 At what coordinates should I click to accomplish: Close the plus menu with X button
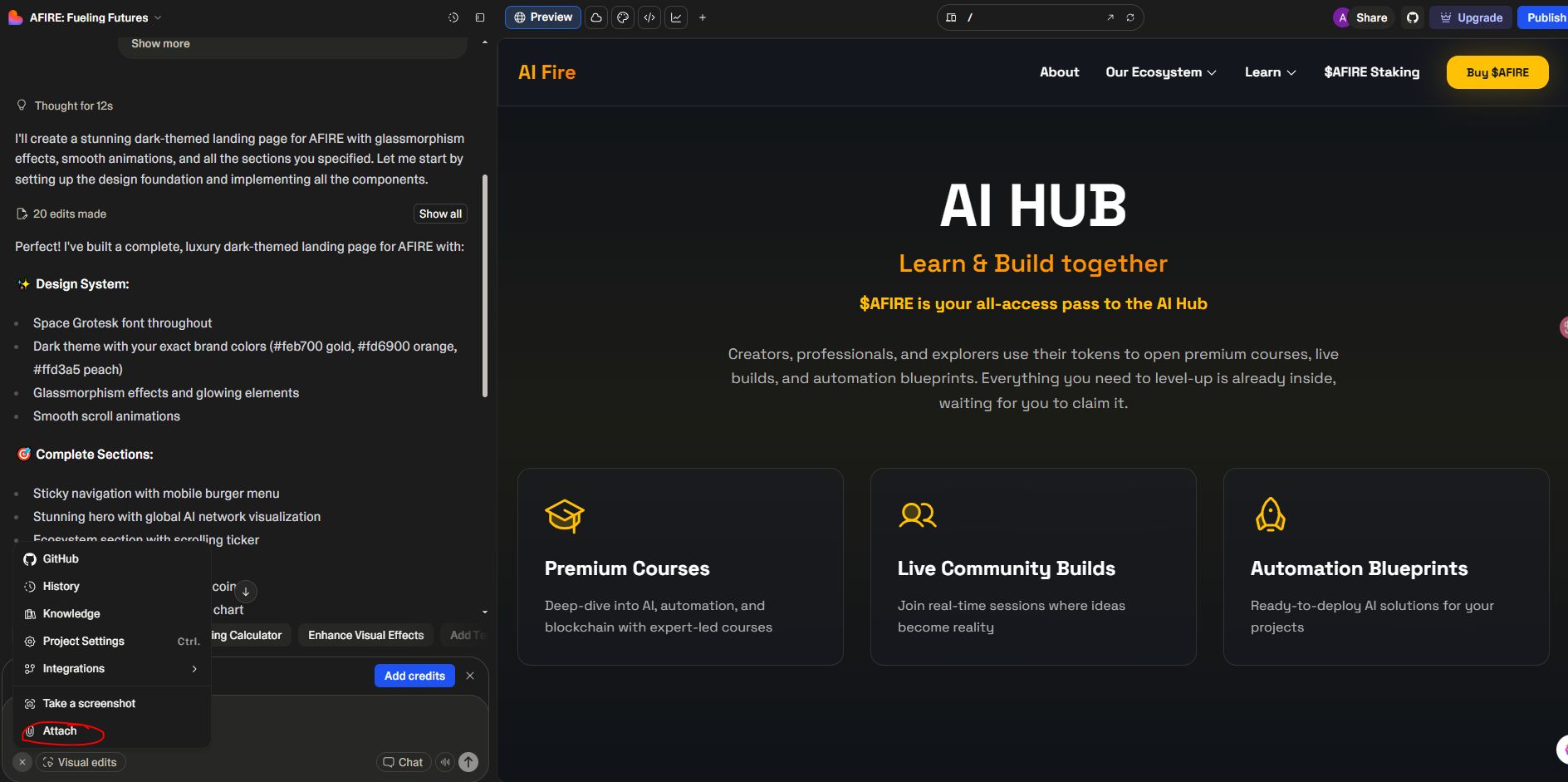coord(22,762)
